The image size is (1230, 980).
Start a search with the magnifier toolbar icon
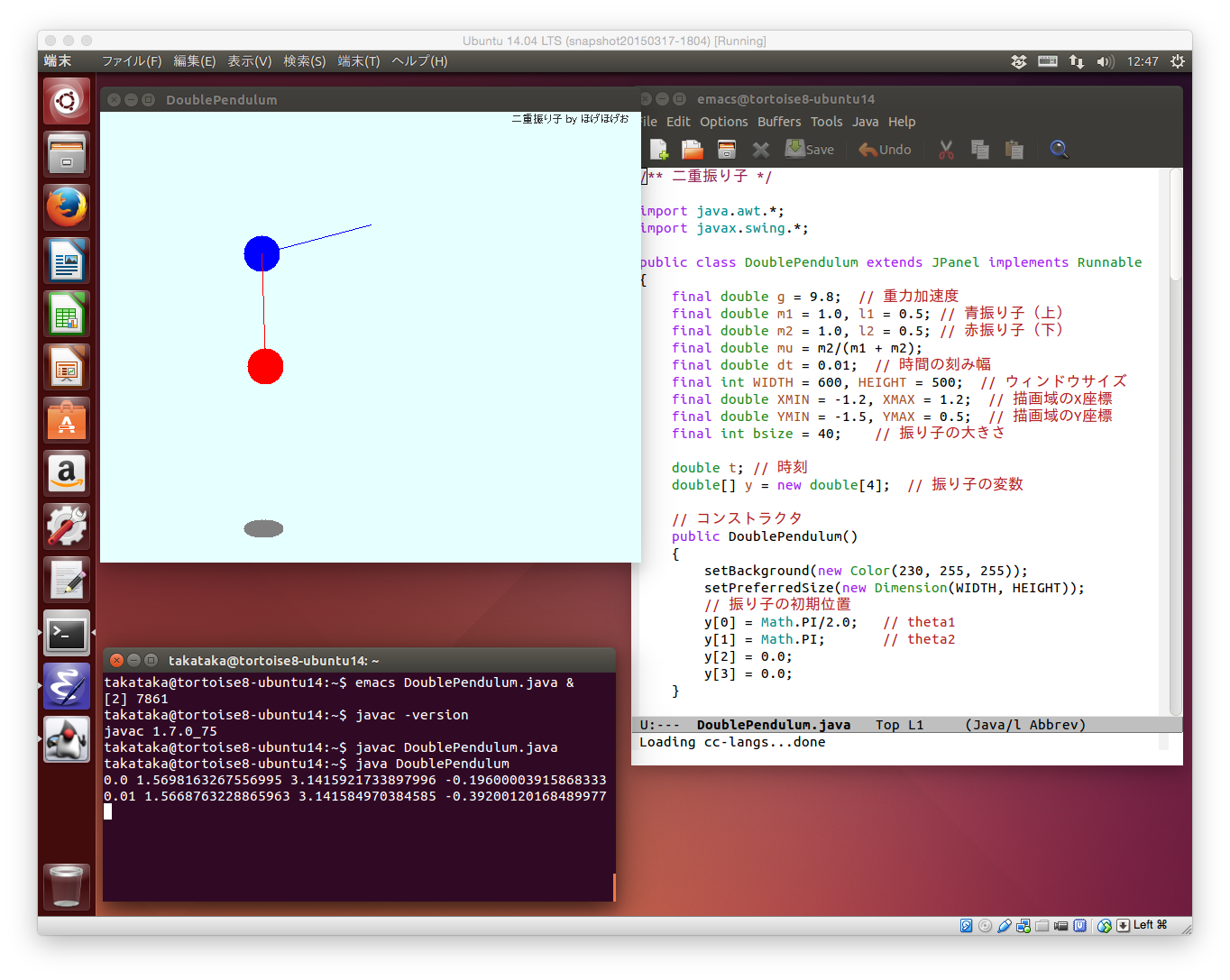pyautogui.click(x=1059, y=149)
